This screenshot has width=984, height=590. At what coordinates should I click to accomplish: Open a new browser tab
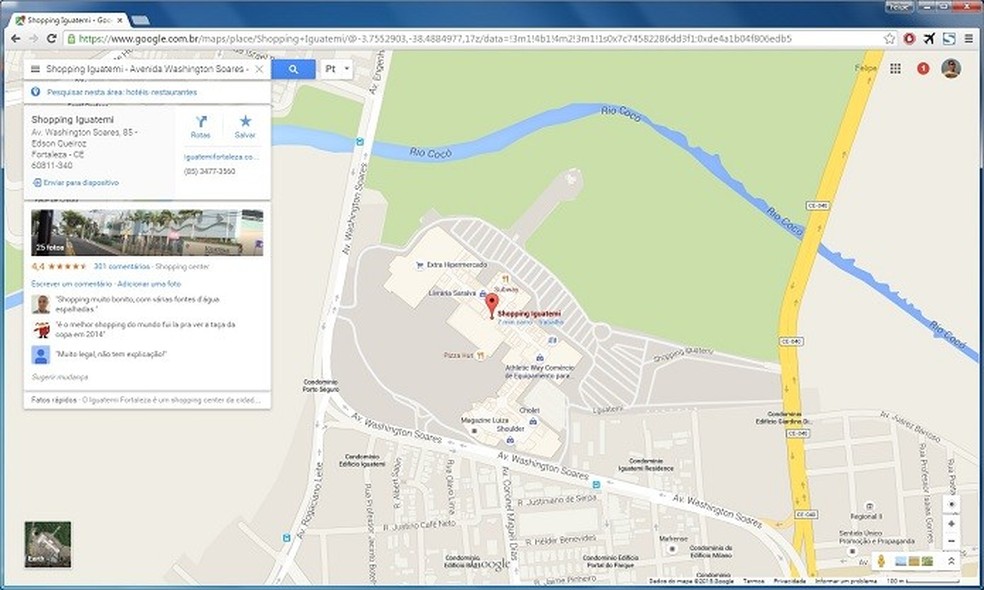[141, 20]
